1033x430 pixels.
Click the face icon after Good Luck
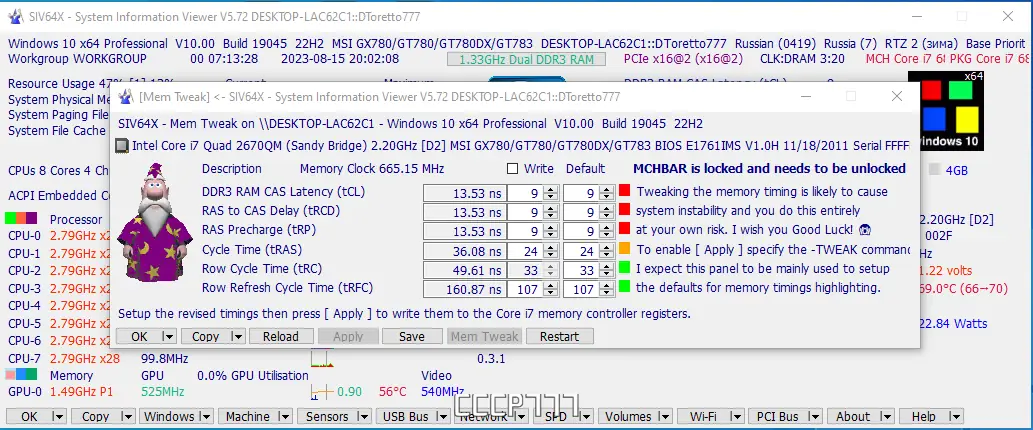pyautogui.click(x=865, y=230)
